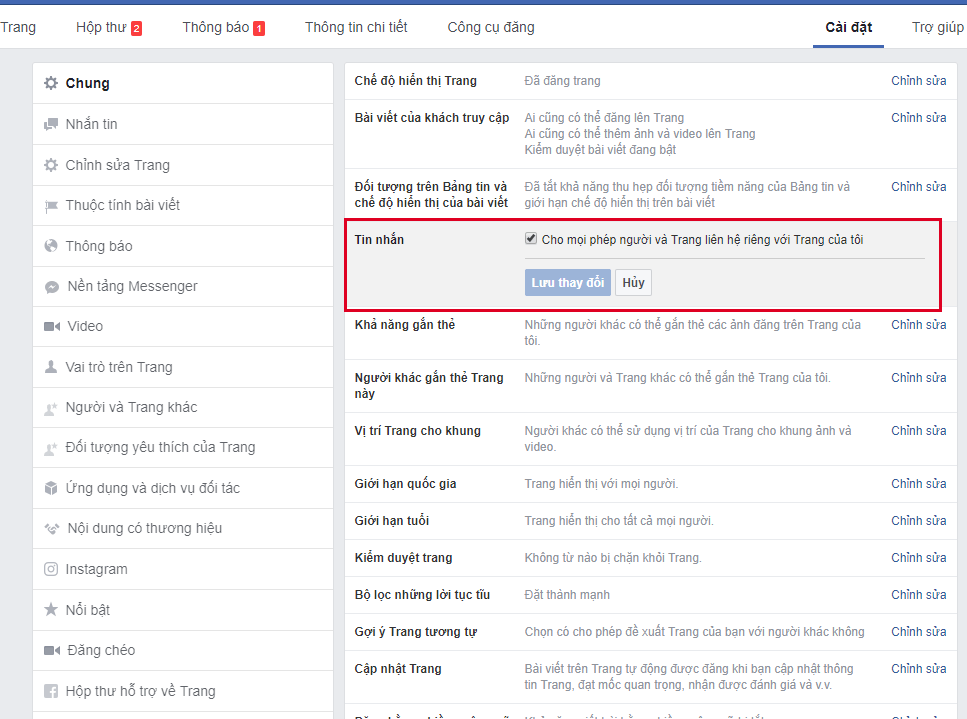Click the red badge on Hộp thư tab

click(136, 28)
